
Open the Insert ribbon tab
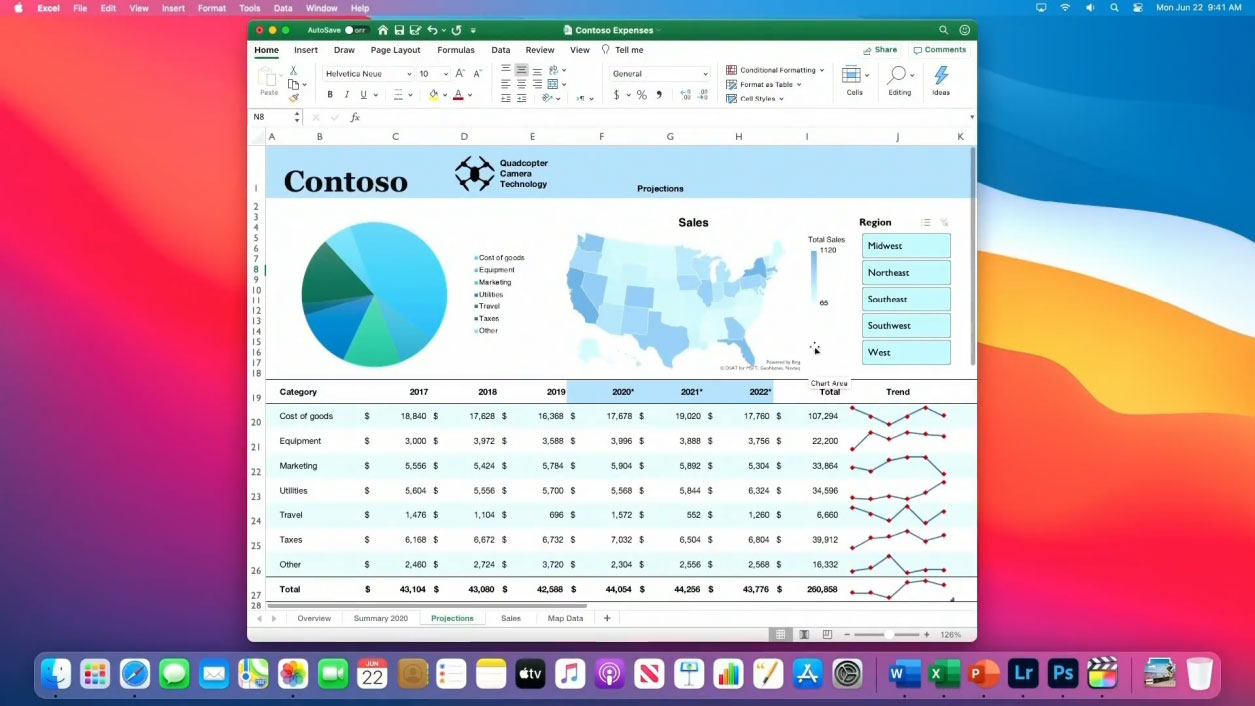pos(306,50)
